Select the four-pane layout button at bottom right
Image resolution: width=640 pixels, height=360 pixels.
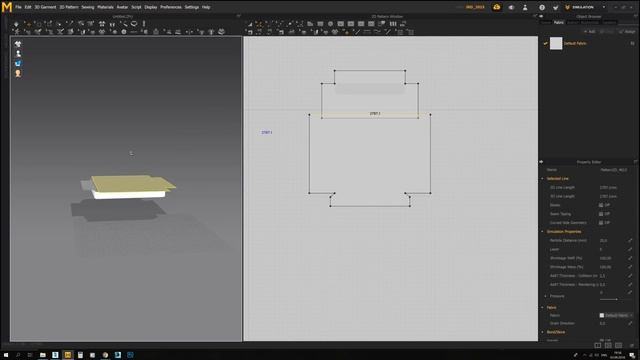608,346
